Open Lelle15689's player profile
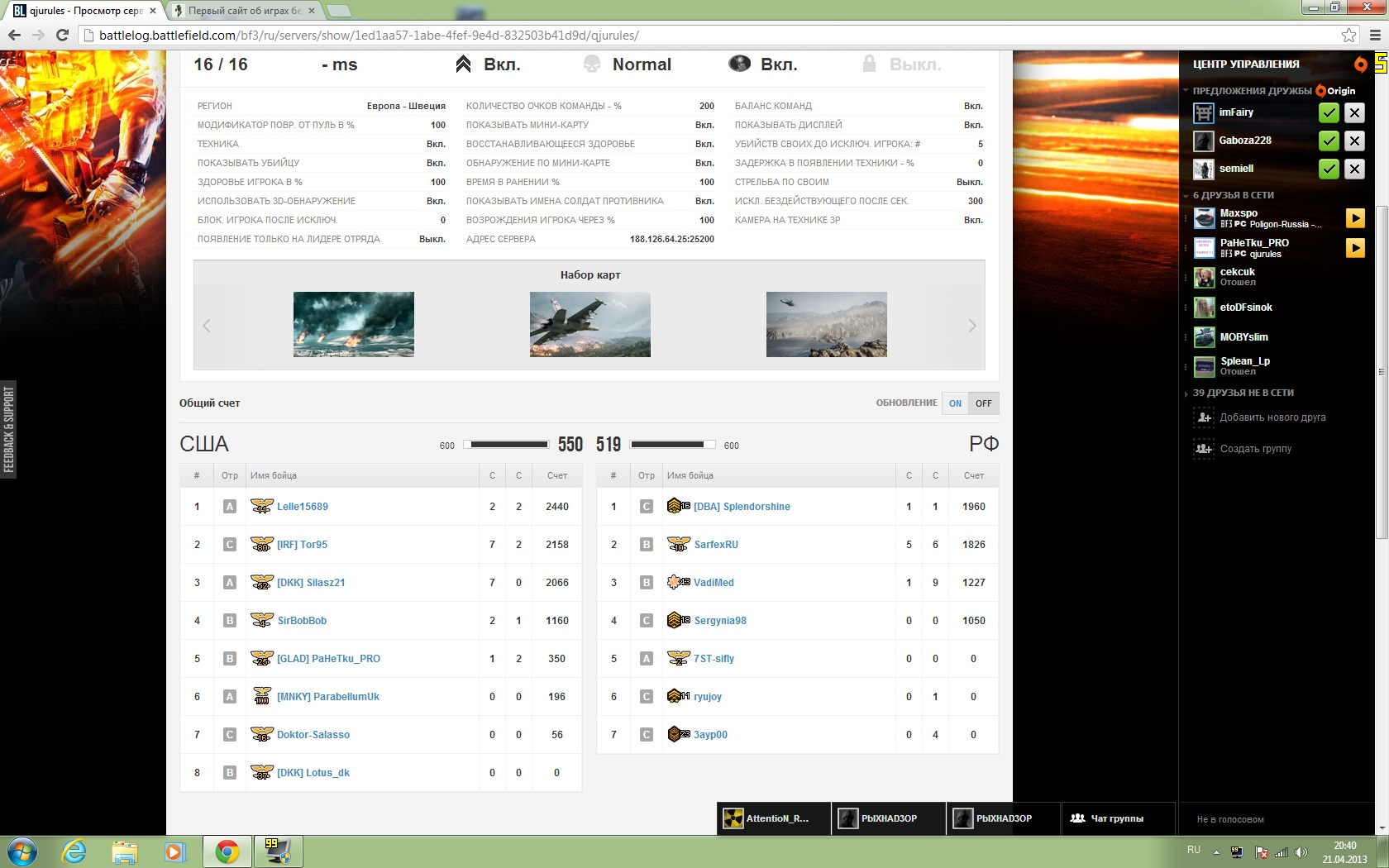Image resolution: width=1389 pixels, height=868 pixels. tap(303, 507)
